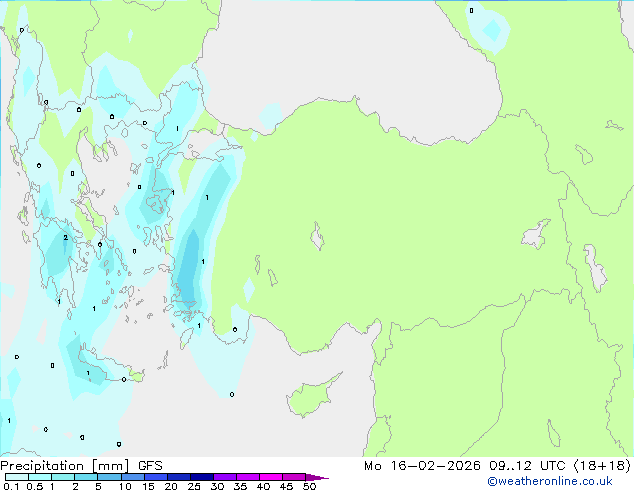Click the 30 legend scale label
This screenshot has height=490, width=634.
tap(217, 486)
